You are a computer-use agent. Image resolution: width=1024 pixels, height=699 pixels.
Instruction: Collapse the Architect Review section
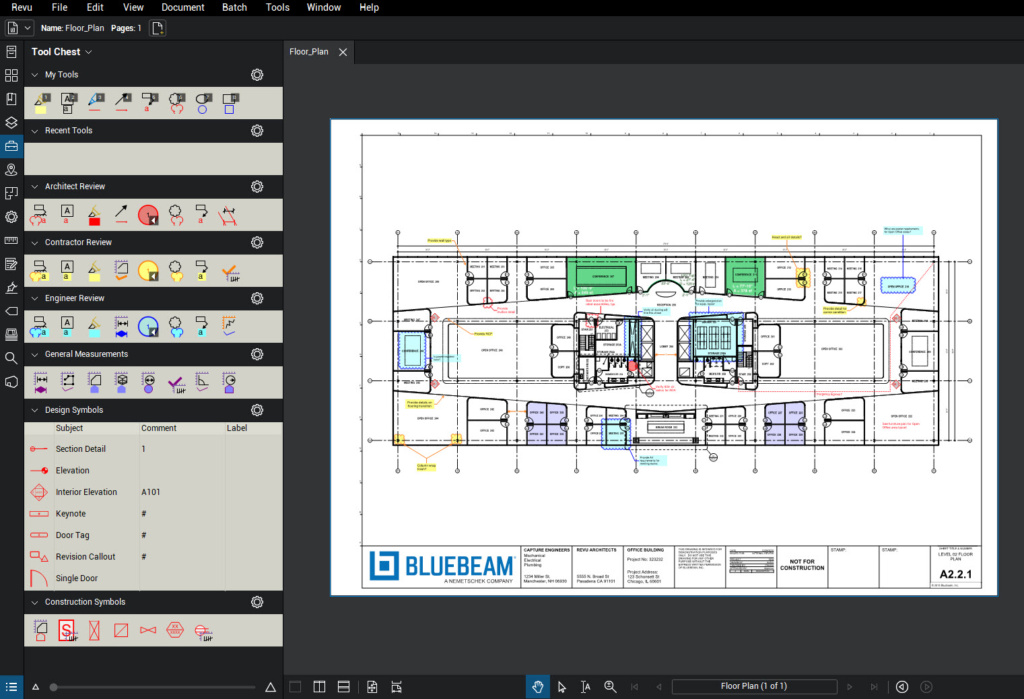(x=35, y=187)
